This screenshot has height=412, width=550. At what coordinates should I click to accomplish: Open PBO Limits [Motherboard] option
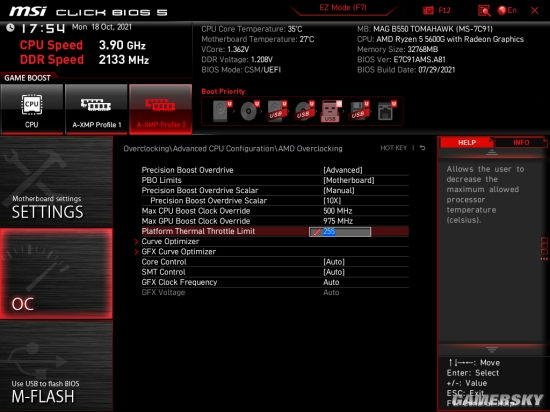click(x=349, y=180)
